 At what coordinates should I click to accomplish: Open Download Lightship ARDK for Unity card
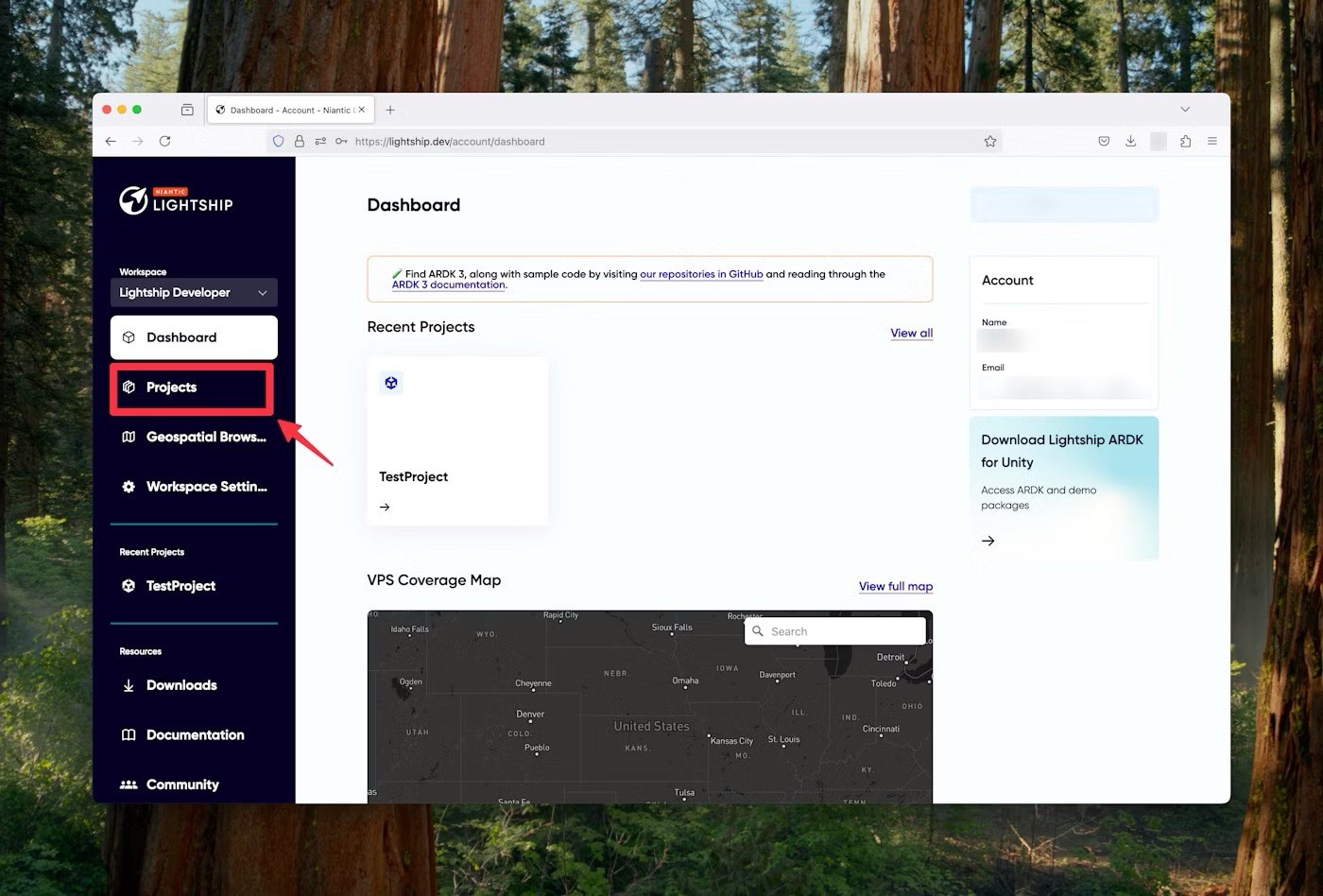(x=1064, y=488)
